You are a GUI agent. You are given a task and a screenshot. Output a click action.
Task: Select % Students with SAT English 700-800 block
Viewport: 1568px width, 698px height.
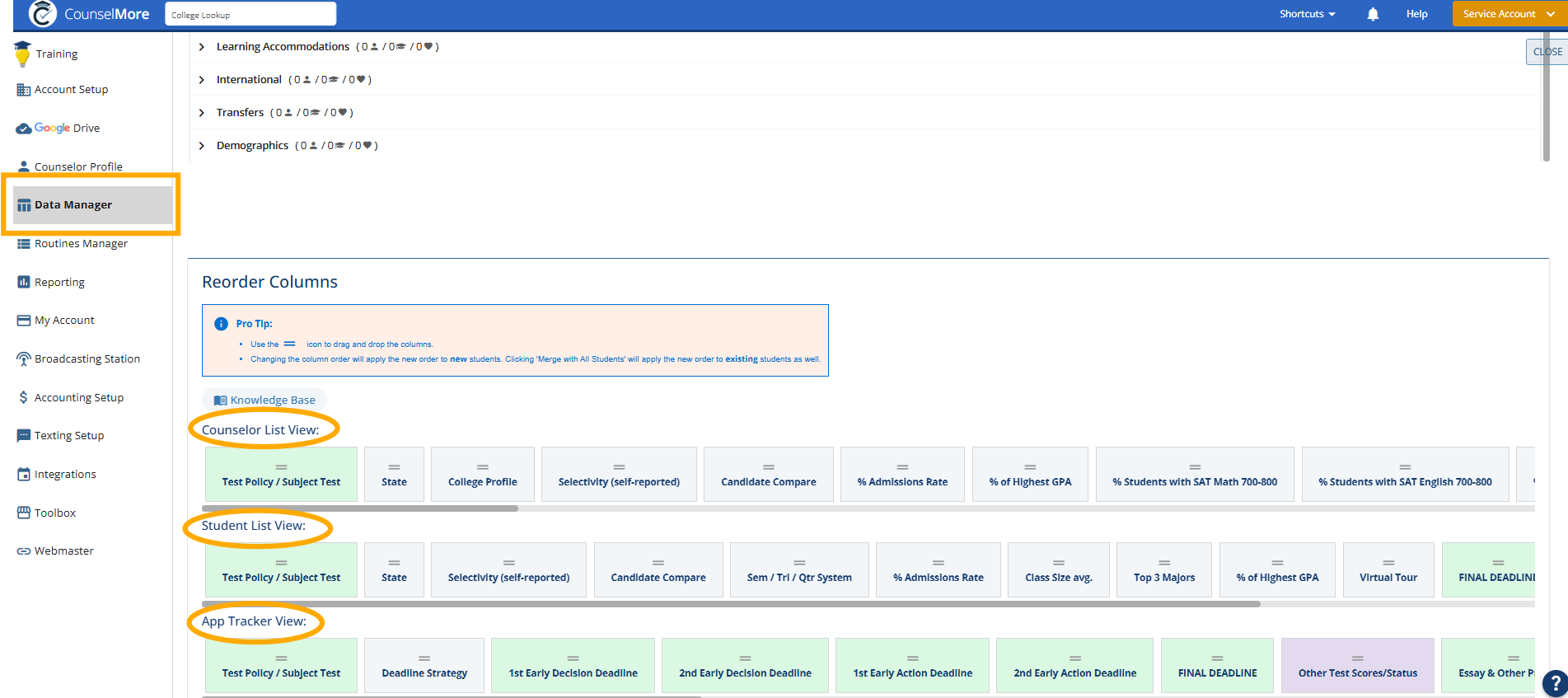[x=1405, y=475]
